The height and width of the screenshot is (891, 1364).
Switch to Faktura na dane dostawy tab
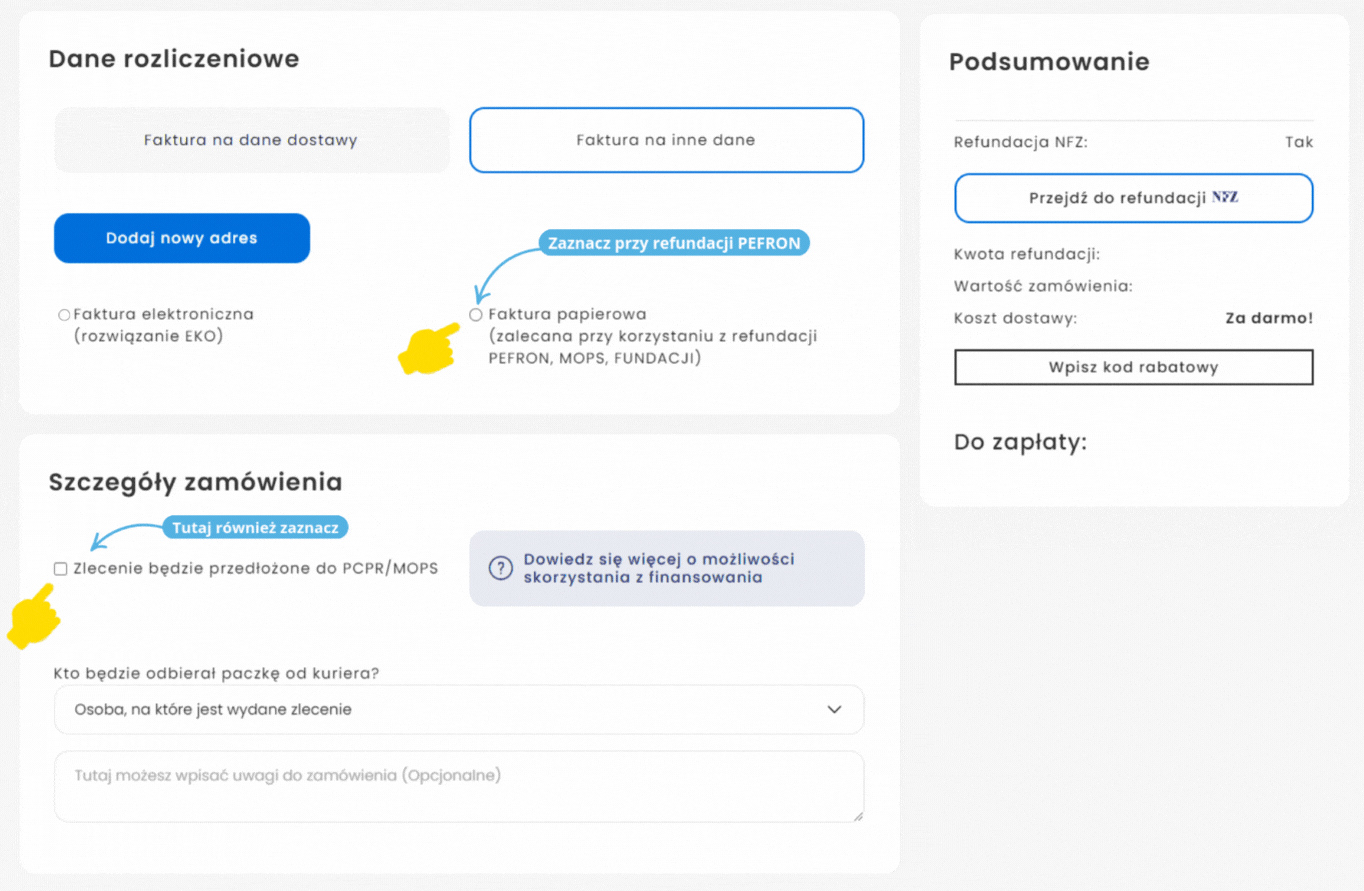(x=252, y=140)
